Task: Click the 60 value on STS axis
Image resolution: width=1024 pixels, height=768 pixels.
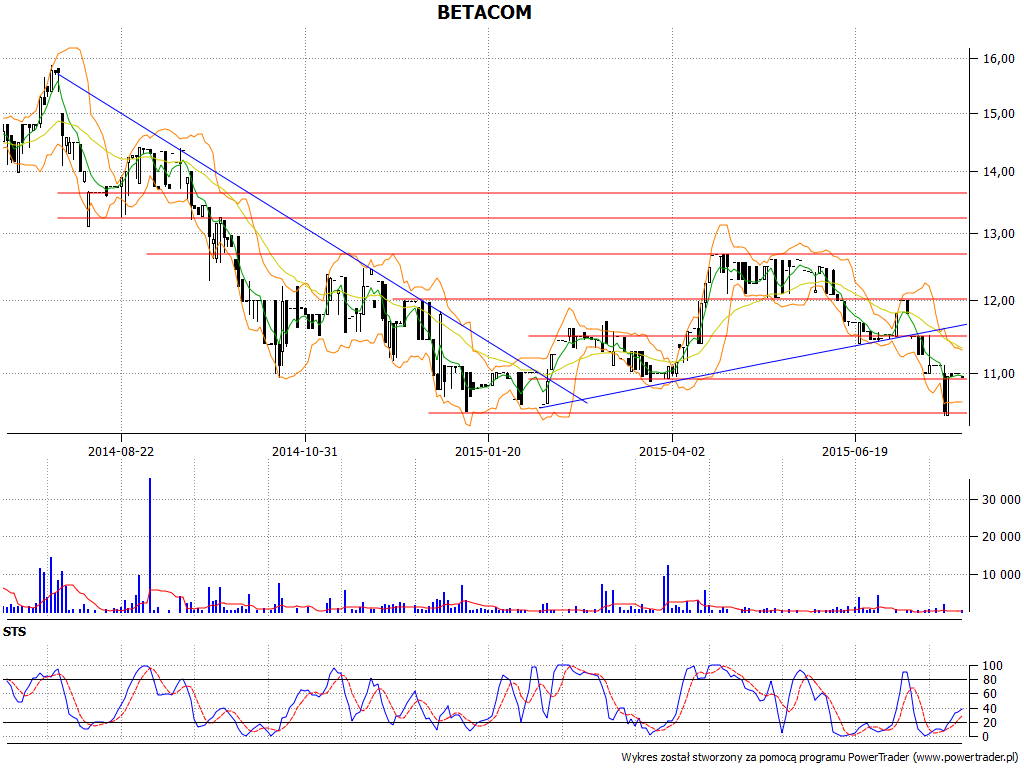Action: (x=989, y=694)
